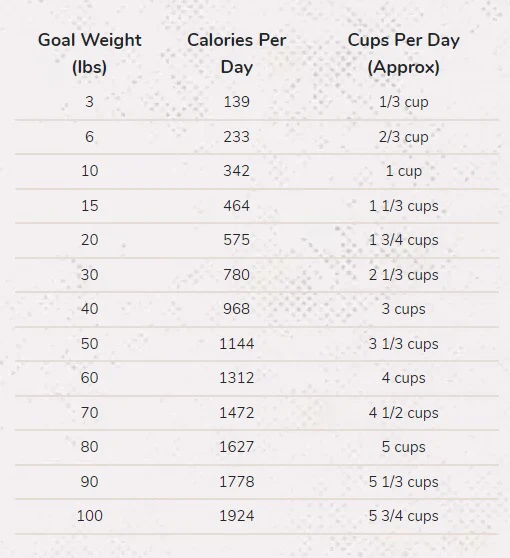Click the Cups Per Day (Approx) header
510x558 pixels.
(404, 53)
